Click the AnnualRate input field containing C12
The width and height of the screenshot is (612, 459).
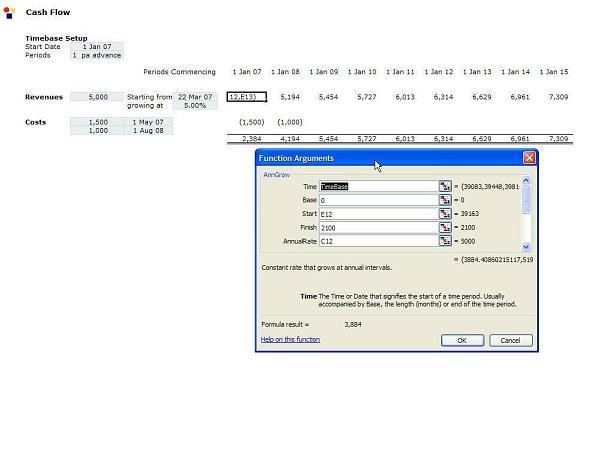point(379,241)
